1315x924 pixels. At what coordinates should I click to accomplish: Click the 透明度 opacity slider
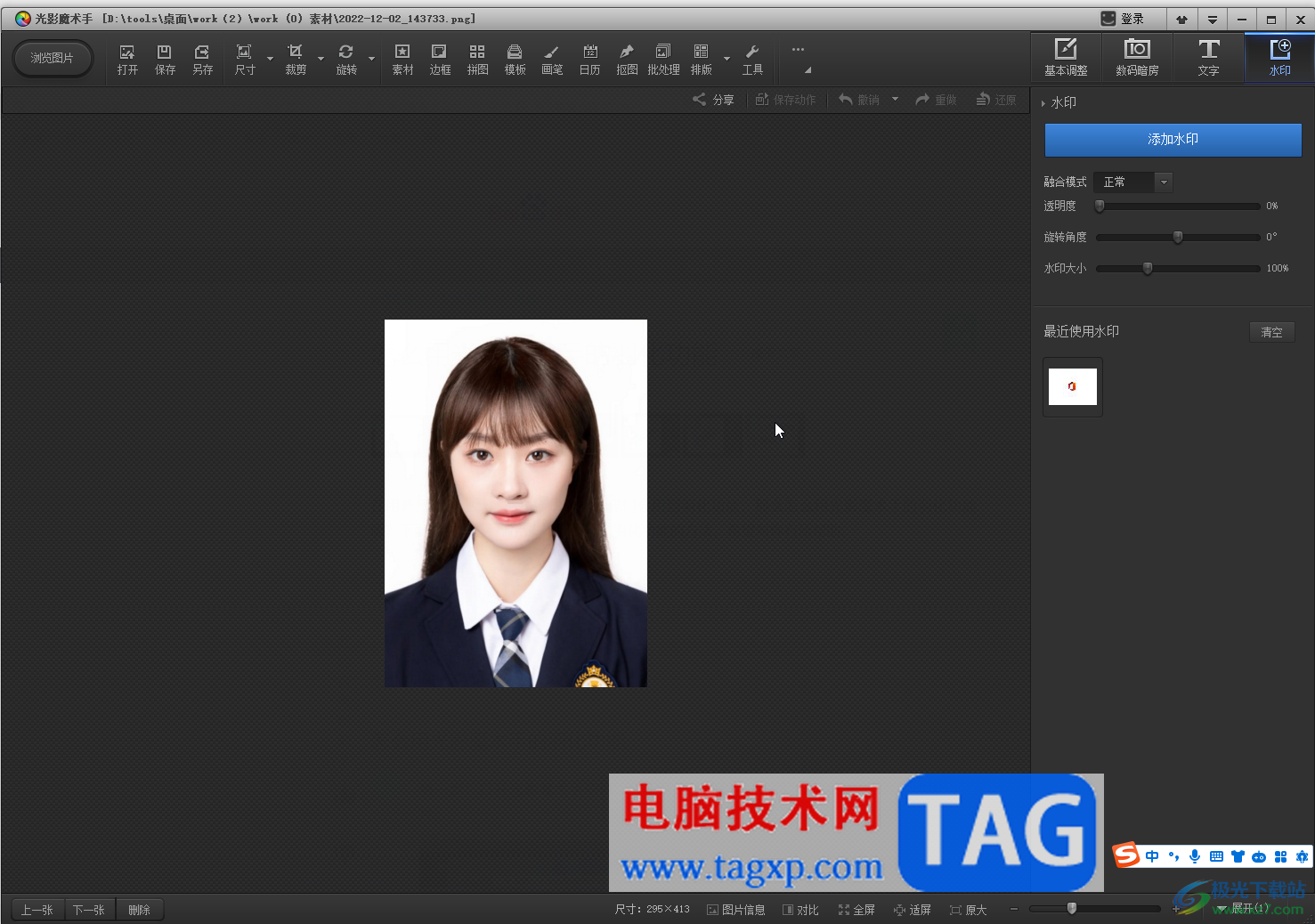(1178, 206)
